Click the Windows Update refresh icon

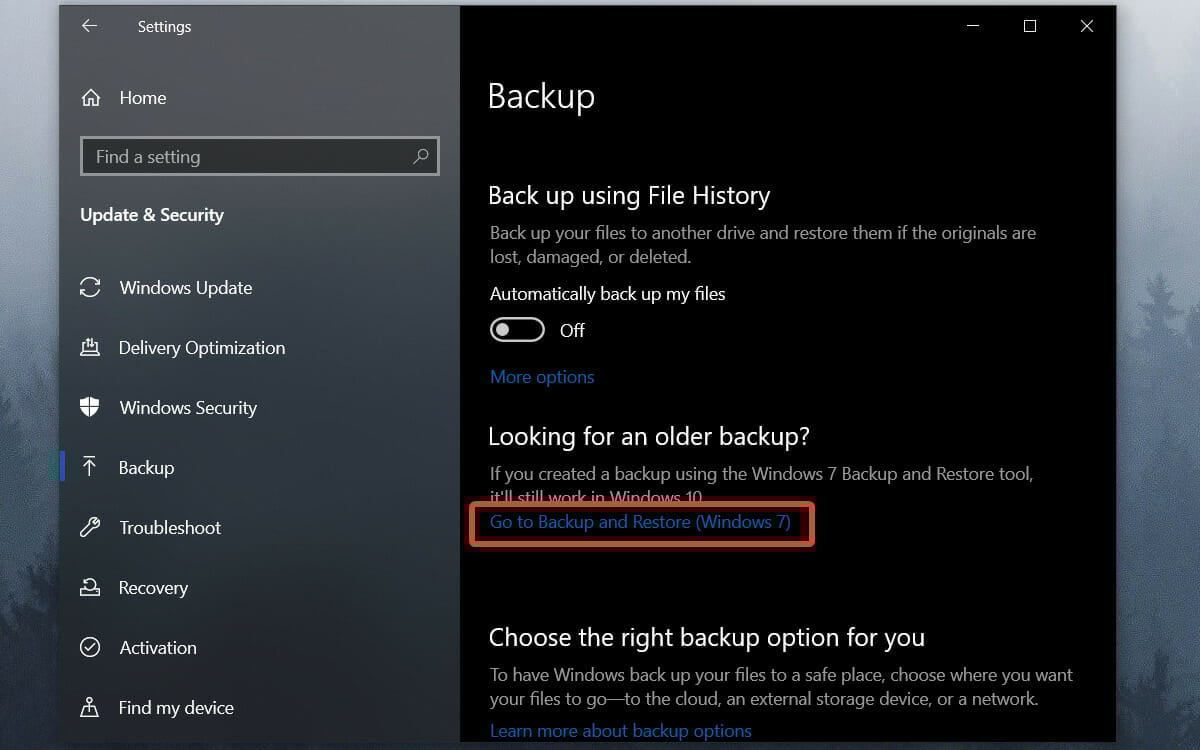click(x=90, y=288)
